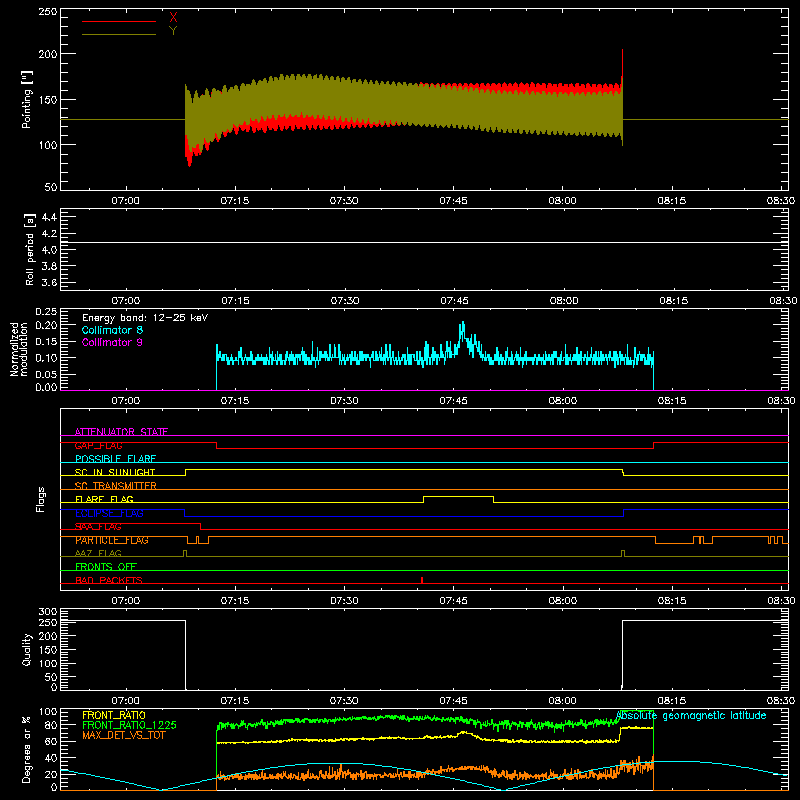Click the "250" tick on Pointing axis
Screen dimensions: 800x800
click(x=47, y=12)
